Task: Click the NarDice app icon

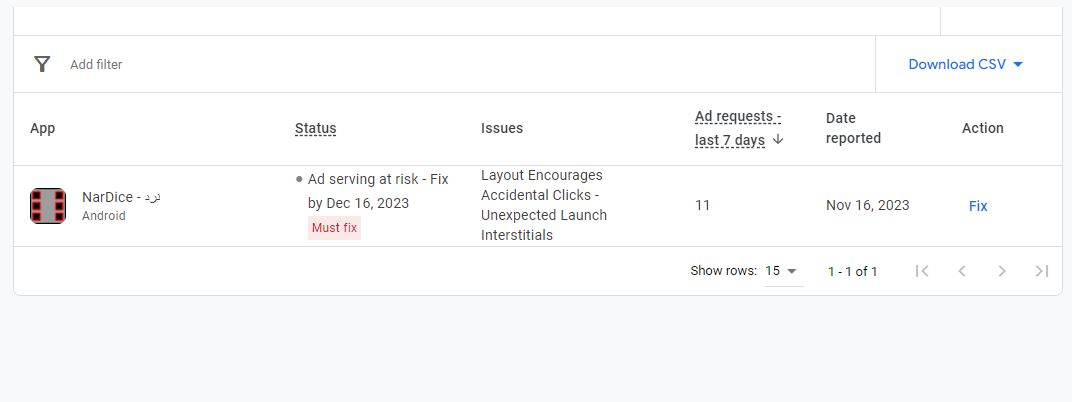Action: click(48, 206)
